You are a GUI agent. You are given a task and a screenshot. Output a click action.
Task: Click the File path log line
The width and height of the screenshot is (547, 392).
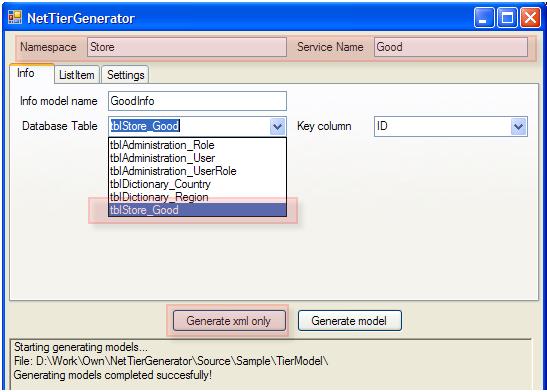[x=171, y=361]
